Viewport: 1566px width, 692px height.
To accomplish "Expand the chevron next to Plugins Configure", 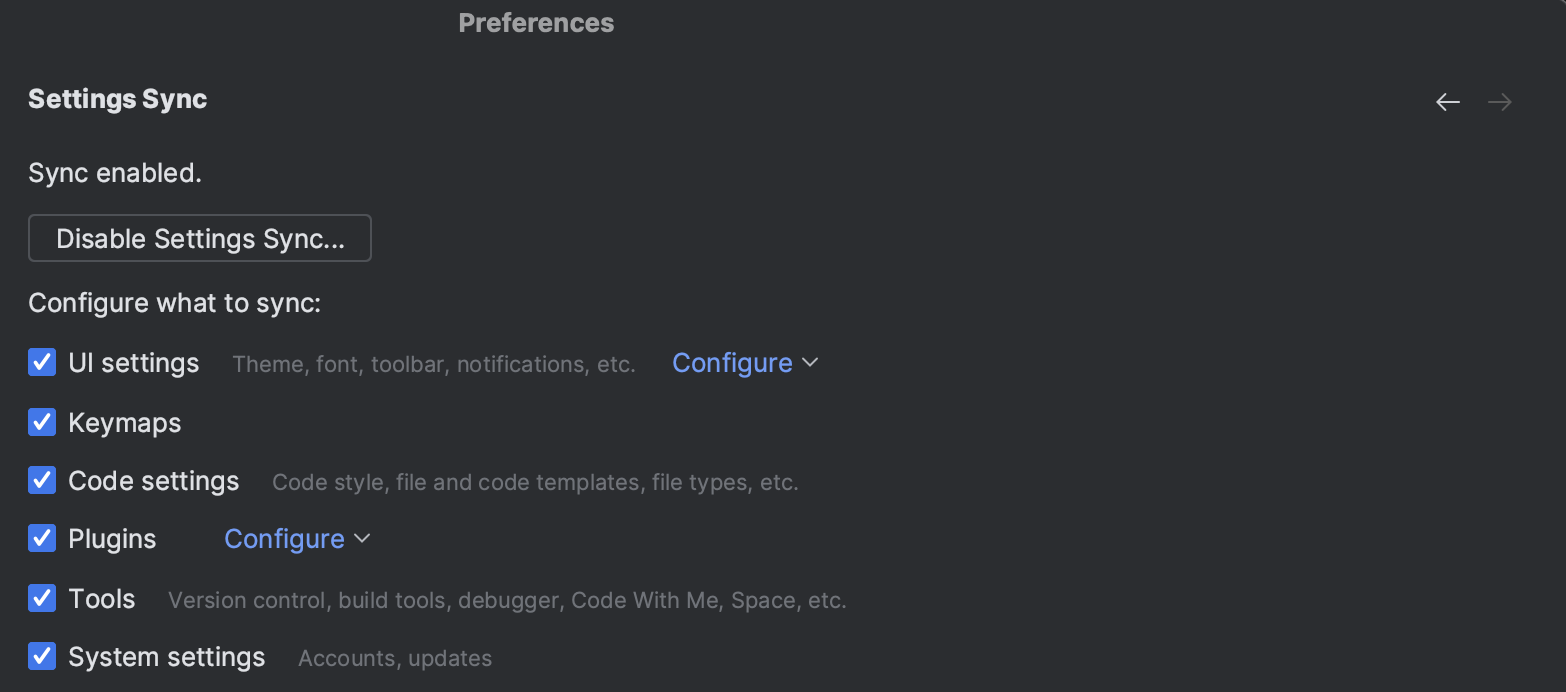I will tap(362, 539).
